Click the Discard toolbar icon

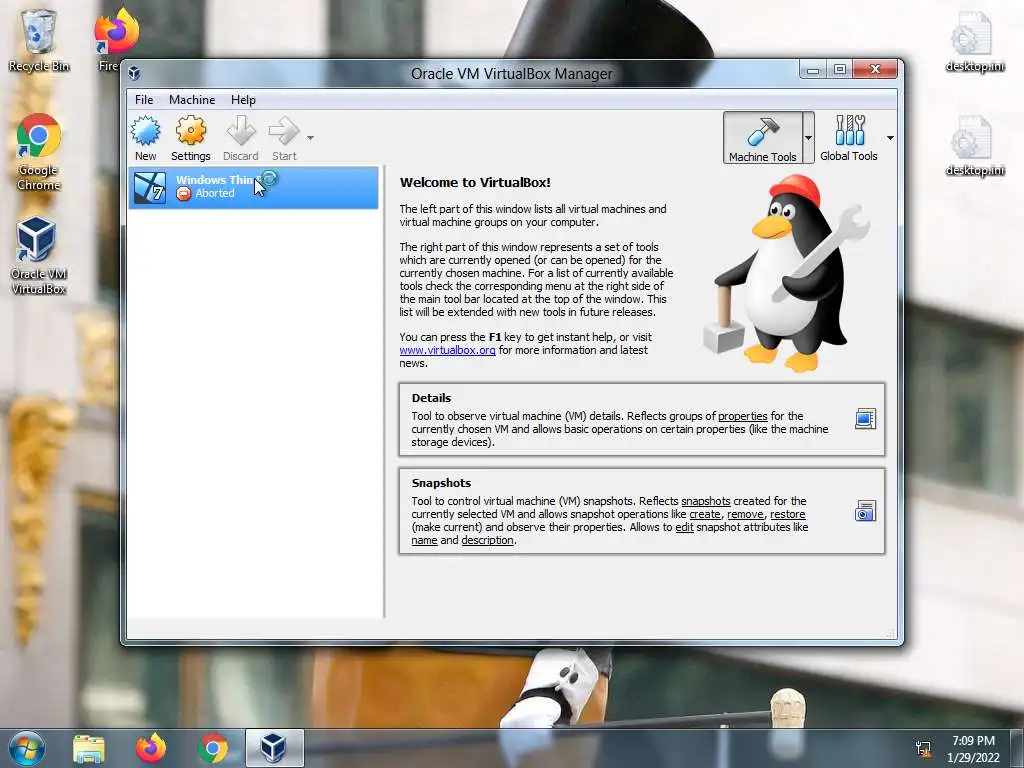click(x=241, y=131)
